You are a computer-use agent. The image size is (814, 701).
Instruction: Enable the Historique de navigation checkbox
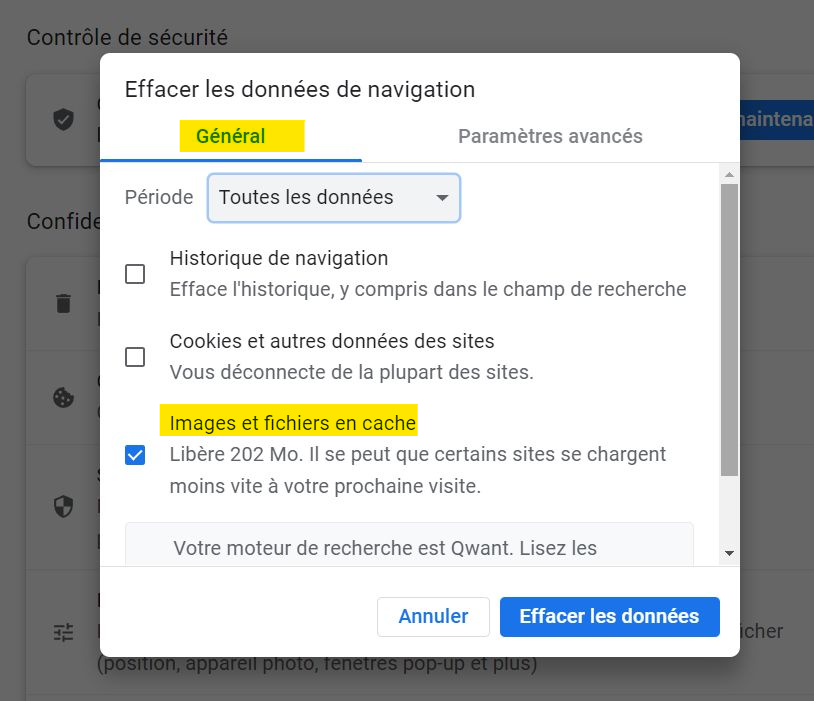pyautogui.click(x=135, y=274)
